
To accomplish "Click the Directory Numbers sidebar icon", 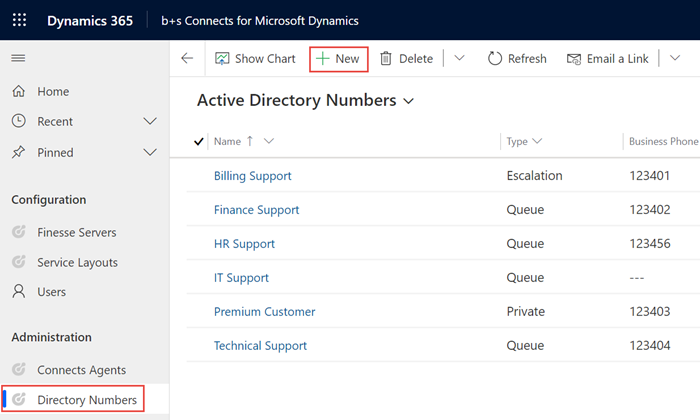I will (x=18, y=399).
